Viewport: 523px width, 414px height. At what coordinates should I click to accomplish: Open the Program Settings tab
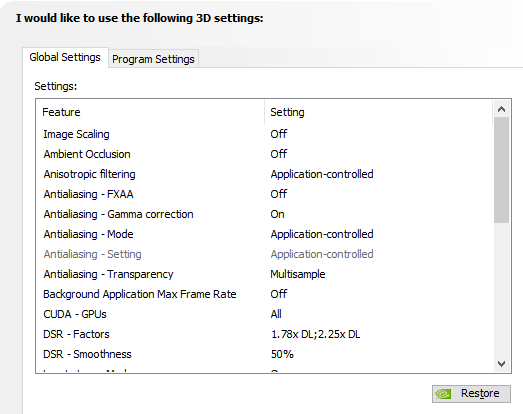[153, 59]
